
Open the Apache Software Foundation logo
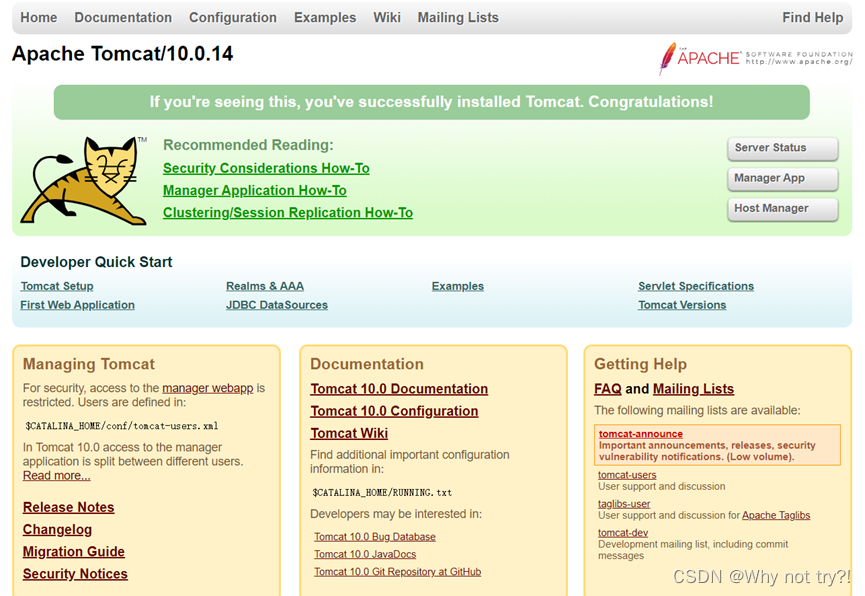click(756, 58)
